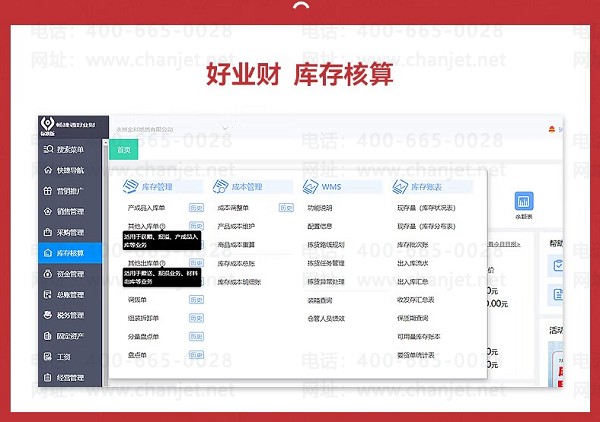Open 出入库流水 report link
Viewport: 600px width, 422px height.
(412, 263)
